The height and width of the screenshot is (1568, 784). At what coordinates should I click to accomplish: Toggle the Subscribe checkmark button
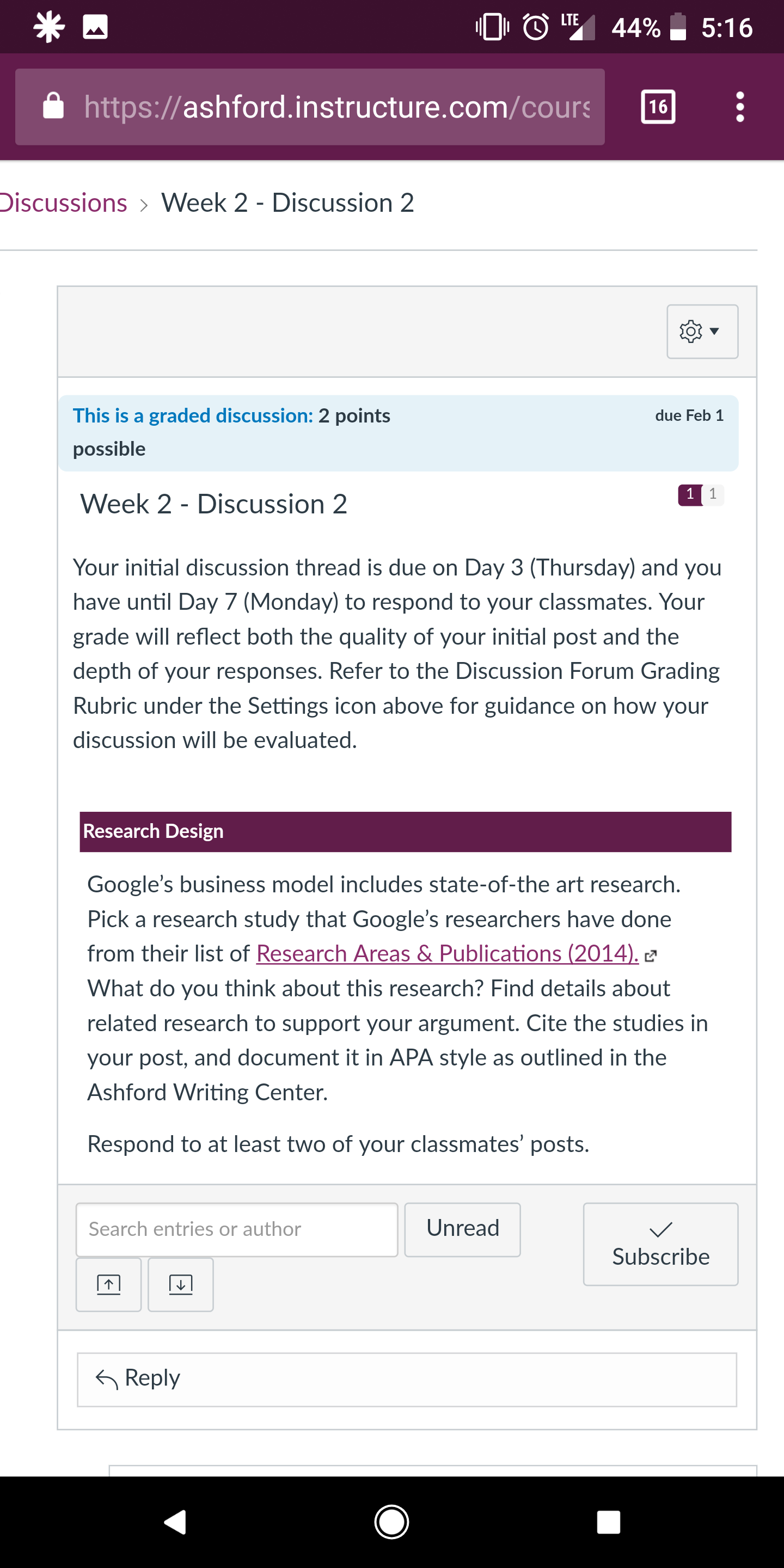(660, 1244)
